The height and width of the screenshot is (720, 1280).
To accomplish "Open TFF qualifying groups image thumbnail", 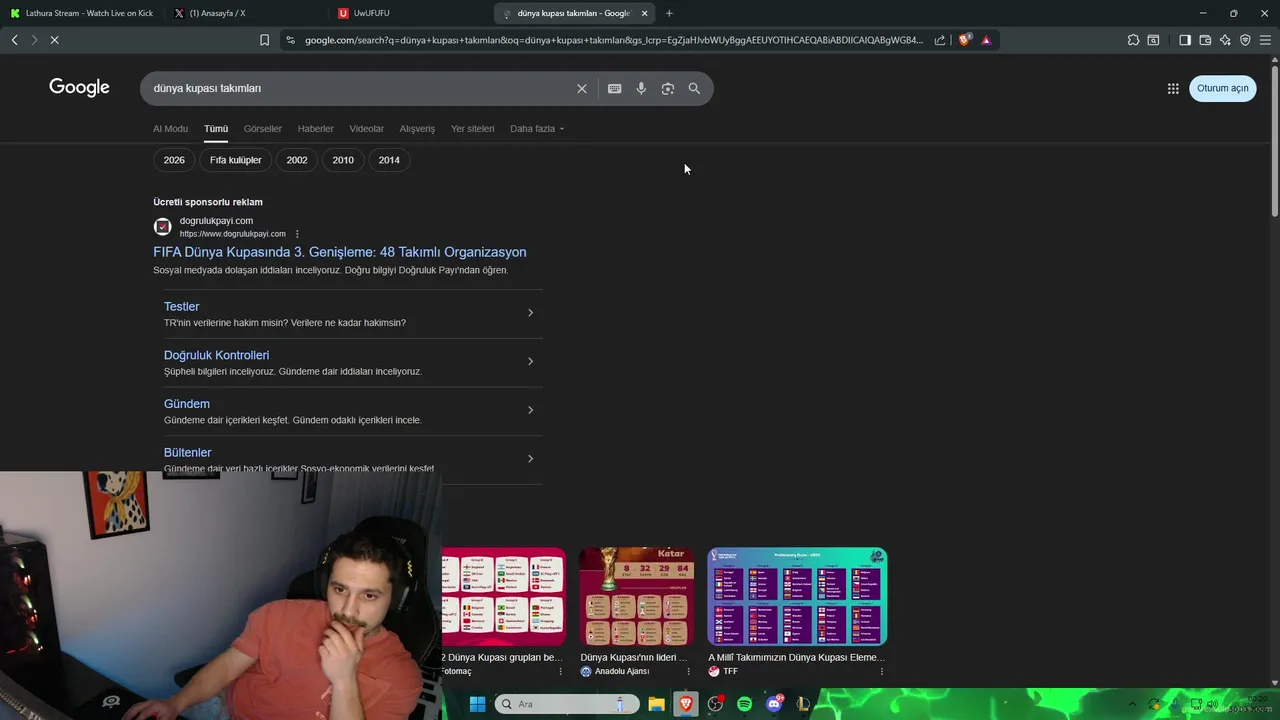I will click(797, 596).
